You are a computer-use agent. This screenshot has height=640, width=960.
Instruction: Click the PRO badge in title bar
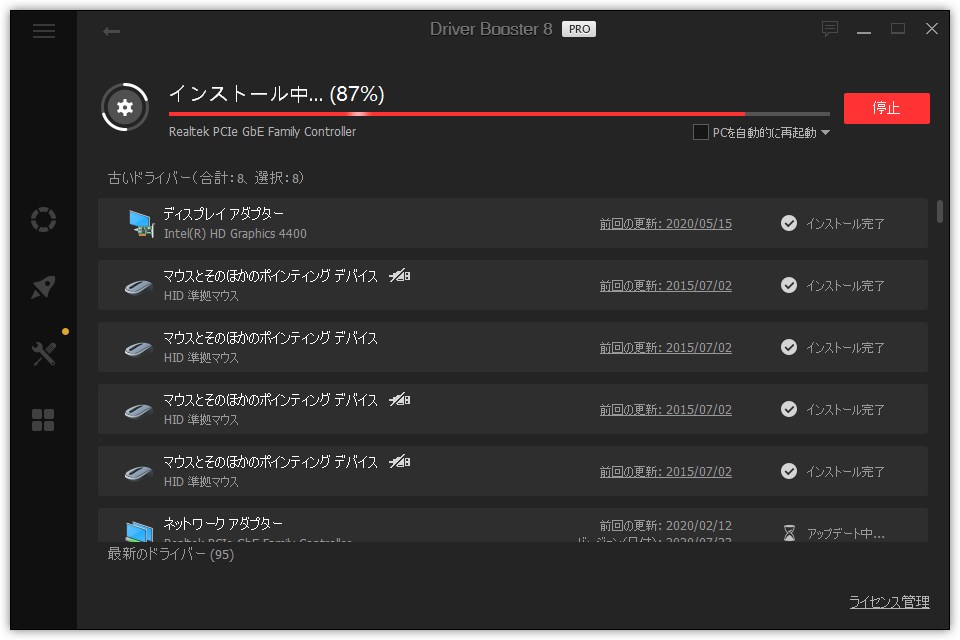[x=579, y=29]
